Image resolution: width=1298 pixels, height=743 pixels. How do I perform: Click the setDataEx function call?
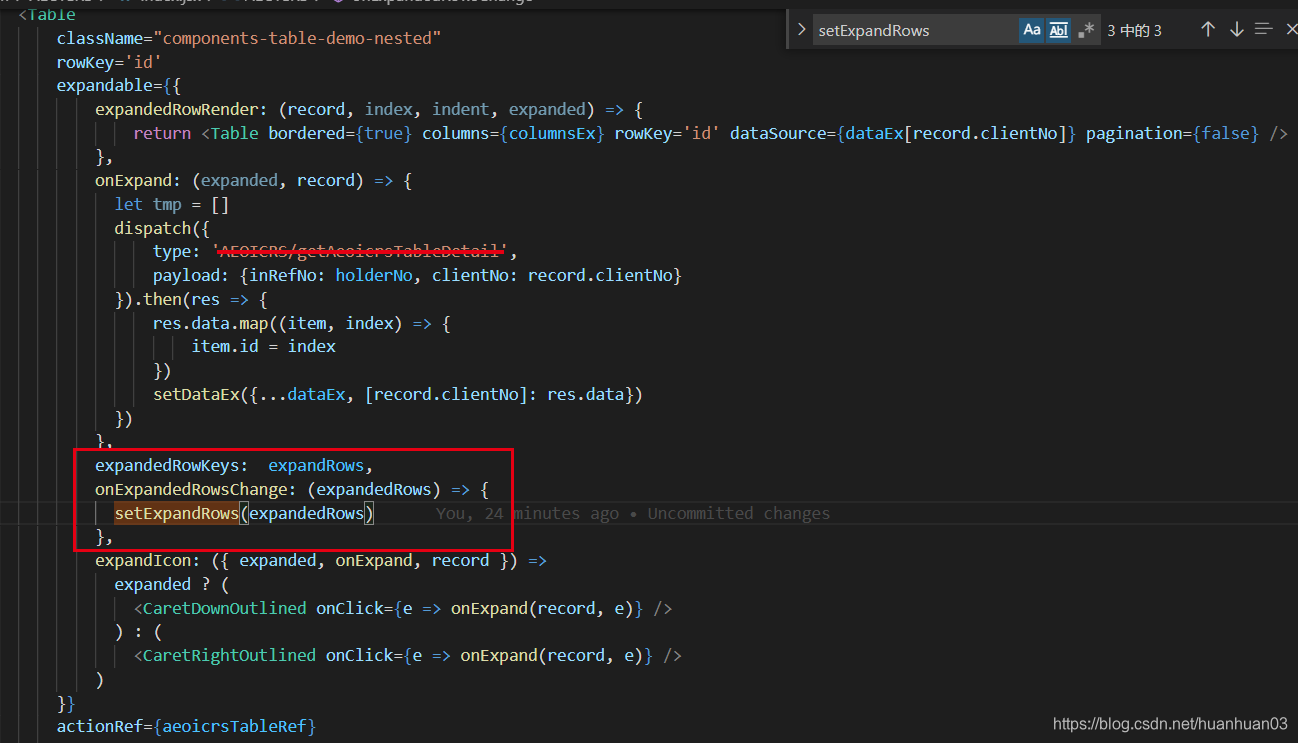click(197, 394)
